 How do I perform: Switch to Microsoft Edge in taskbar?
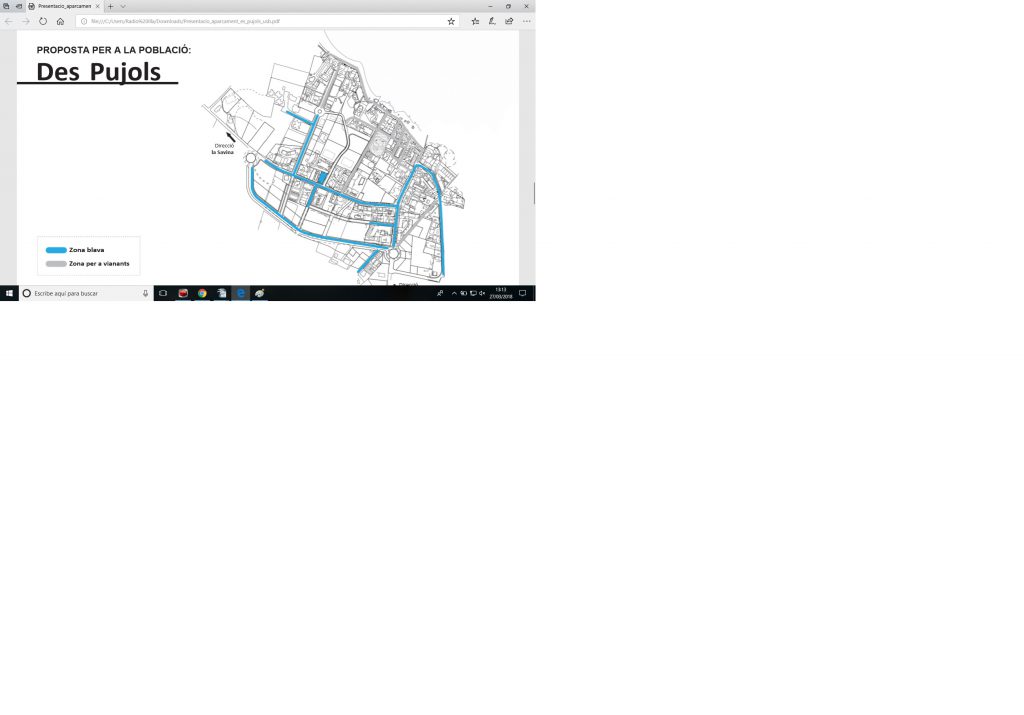[x=240, y=293]
